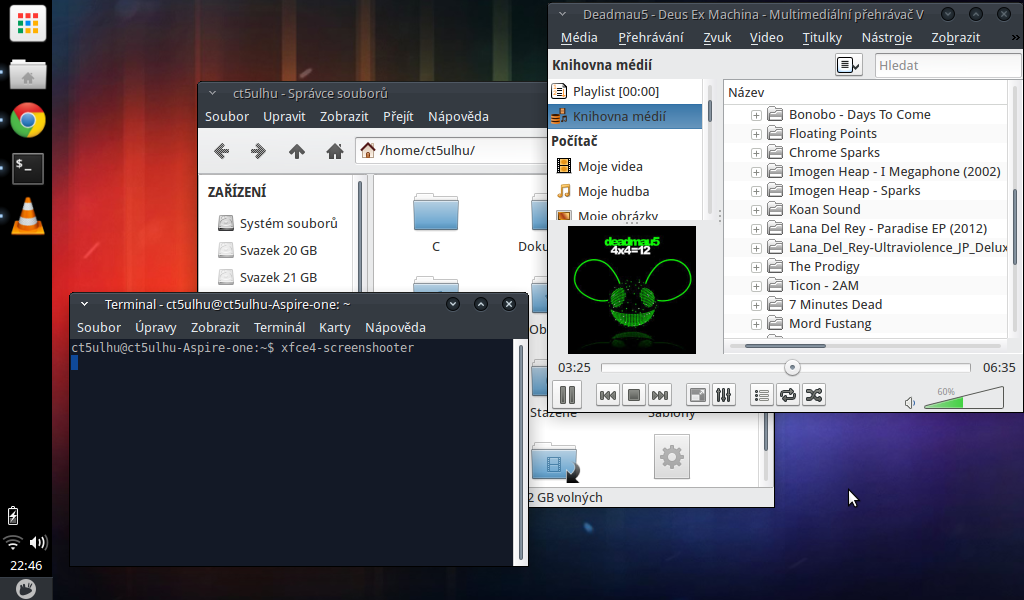This screenshot has height=600, width=1024.
Task: Pause playback in VLC
Action: 568,395
